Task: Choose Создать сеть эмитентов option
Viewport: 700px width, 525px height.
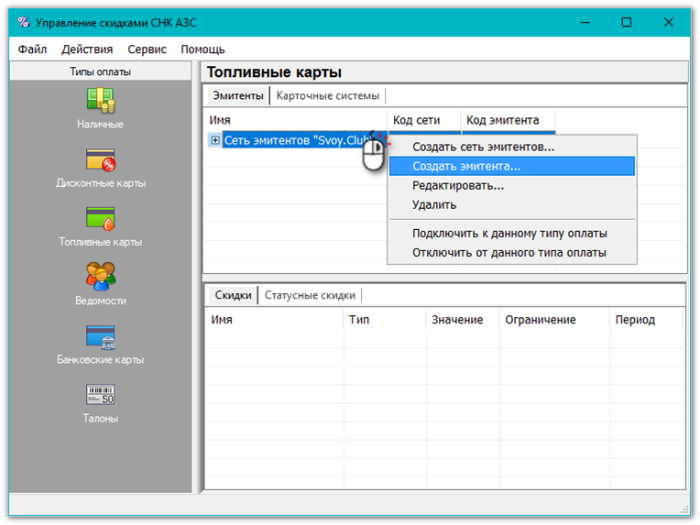Action: [x=483, y=147]
